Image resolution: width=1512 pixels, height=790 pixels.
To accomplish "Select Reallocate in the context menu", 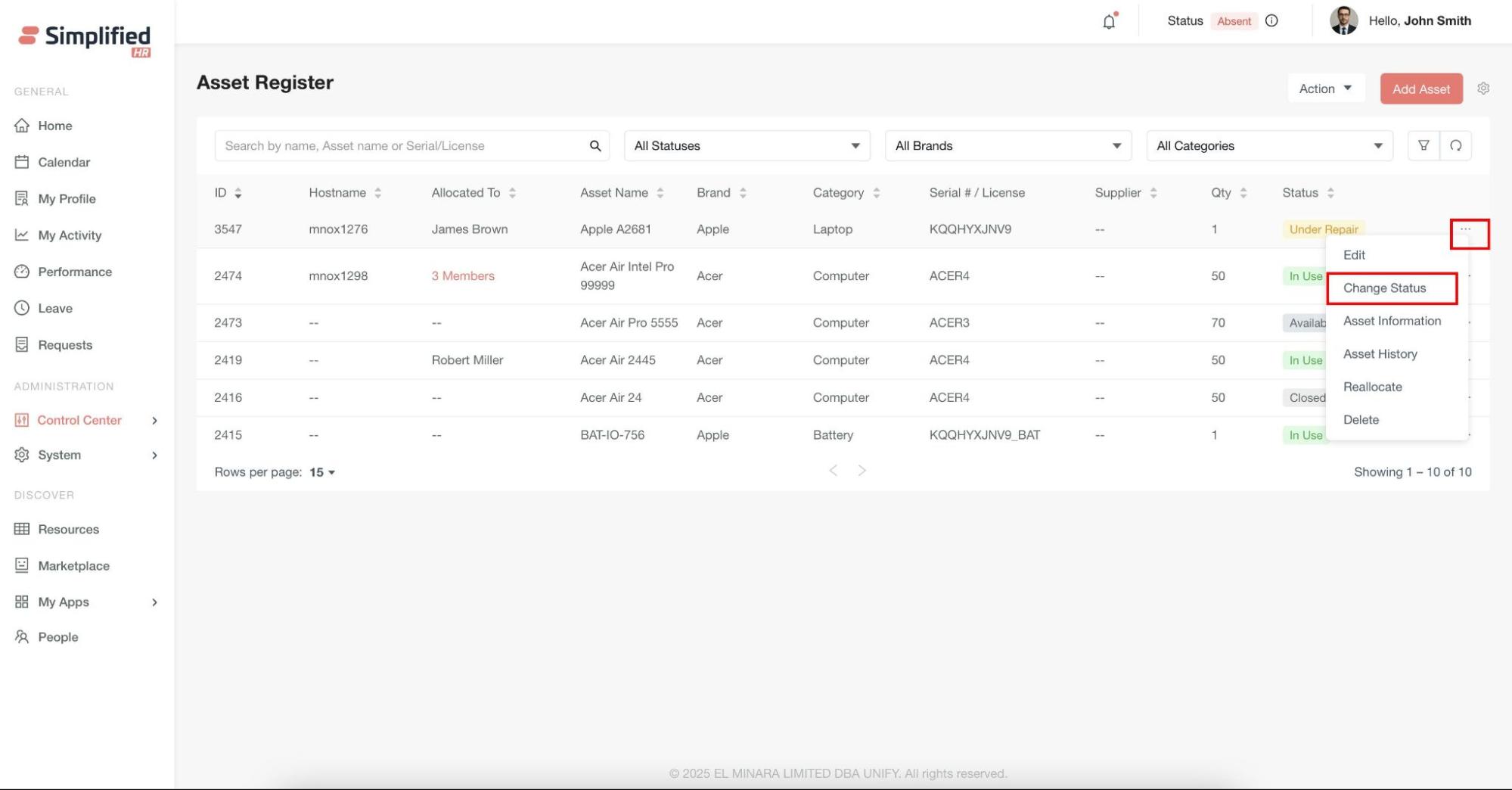I will tap(1372, 387).
